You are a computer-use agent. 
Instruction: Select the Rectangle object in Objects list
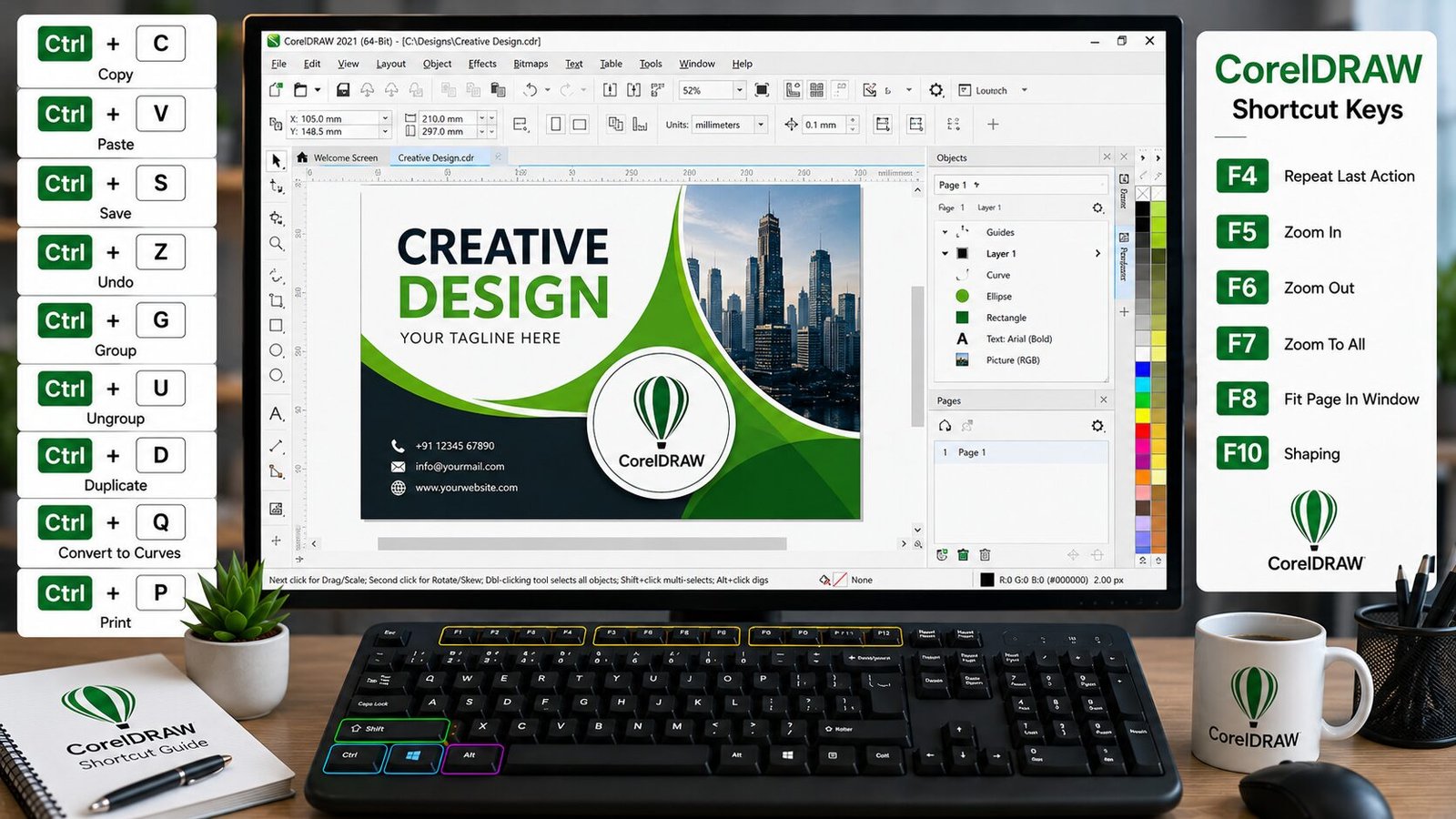tap(1006, 318)
